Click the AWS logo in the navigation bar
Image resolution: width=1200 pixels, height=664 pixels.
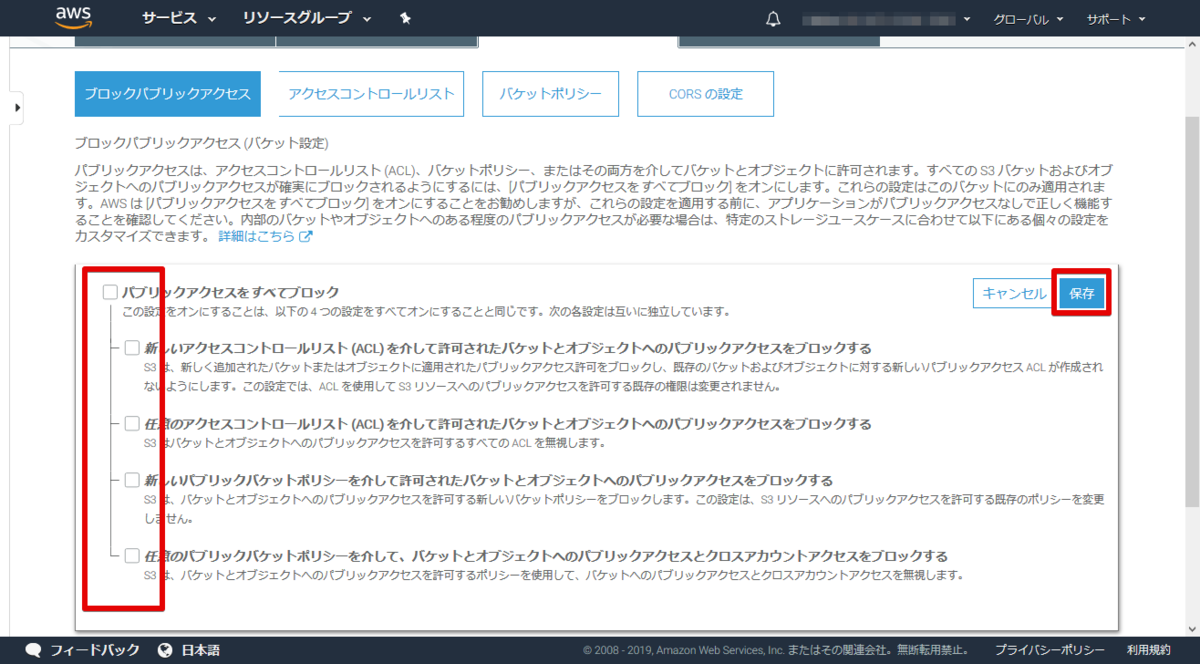point(75,17)
